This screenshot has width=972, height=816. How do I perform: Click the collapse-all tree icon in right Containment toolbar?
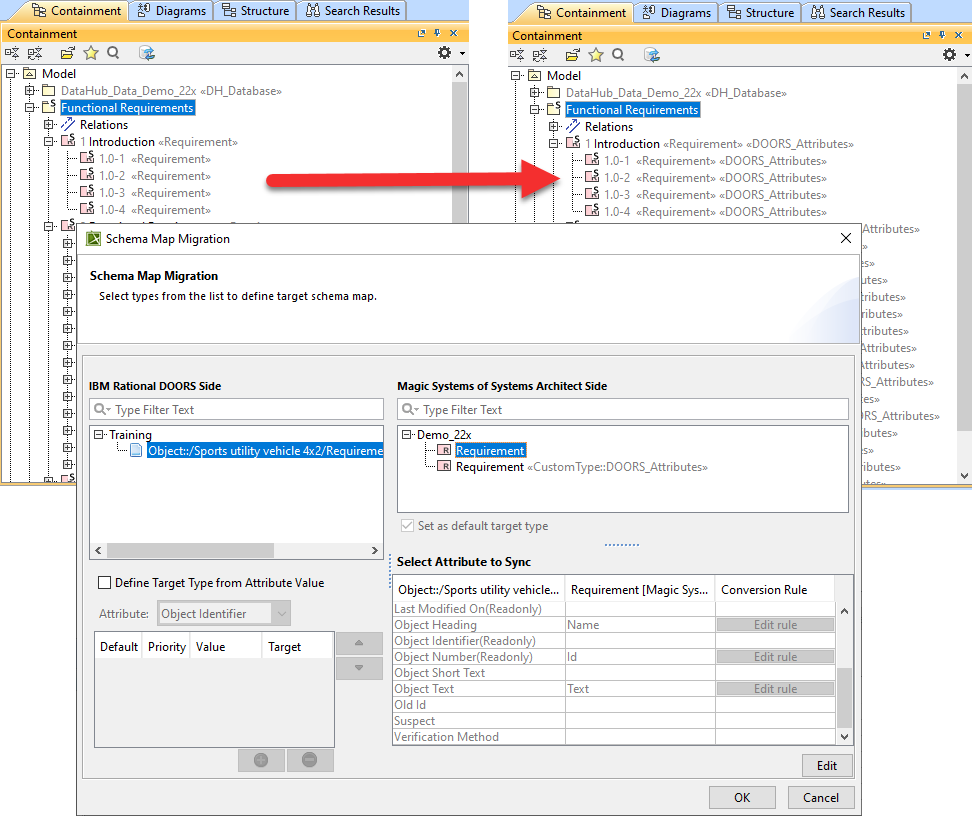click(x=540, y=55)
